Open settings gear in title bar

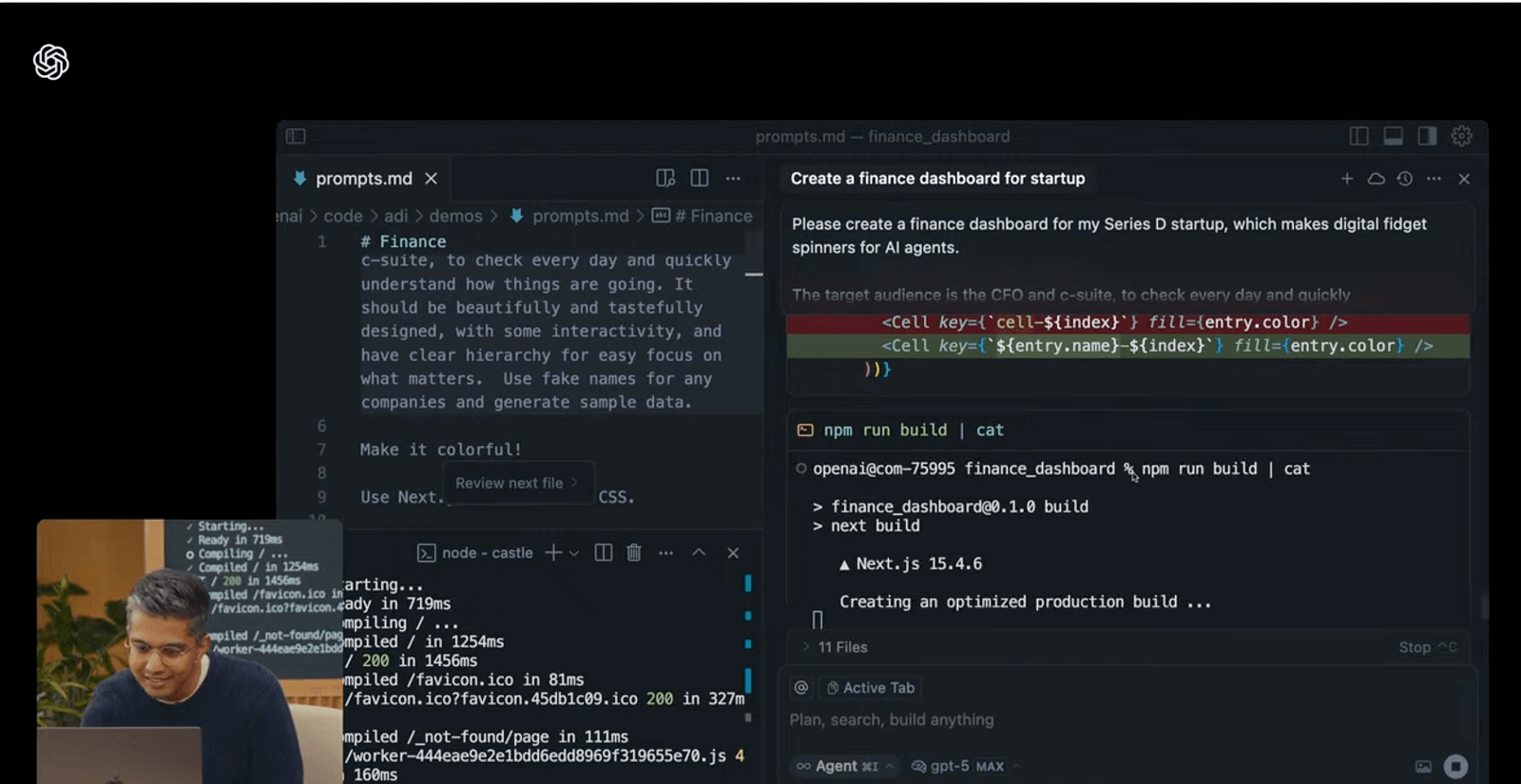tap(1462, 136)
